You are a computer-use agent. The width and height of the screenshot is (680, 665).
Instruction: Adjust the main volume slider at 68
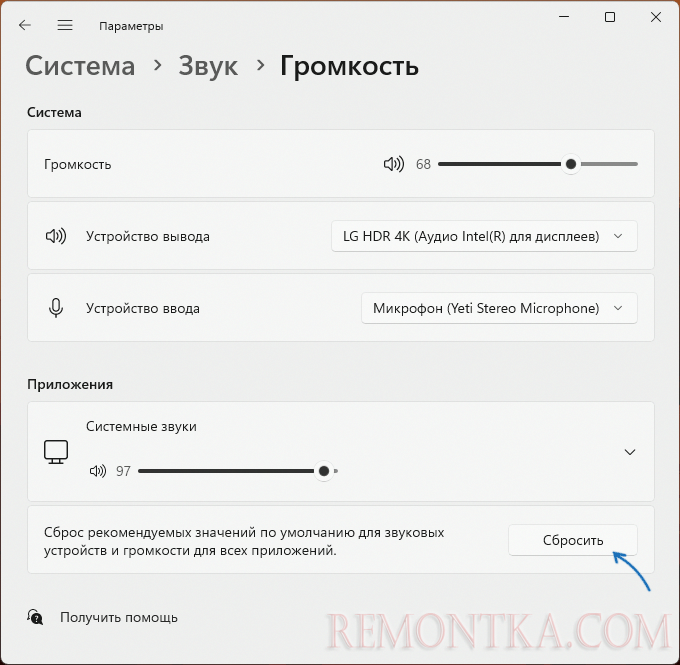538,164
